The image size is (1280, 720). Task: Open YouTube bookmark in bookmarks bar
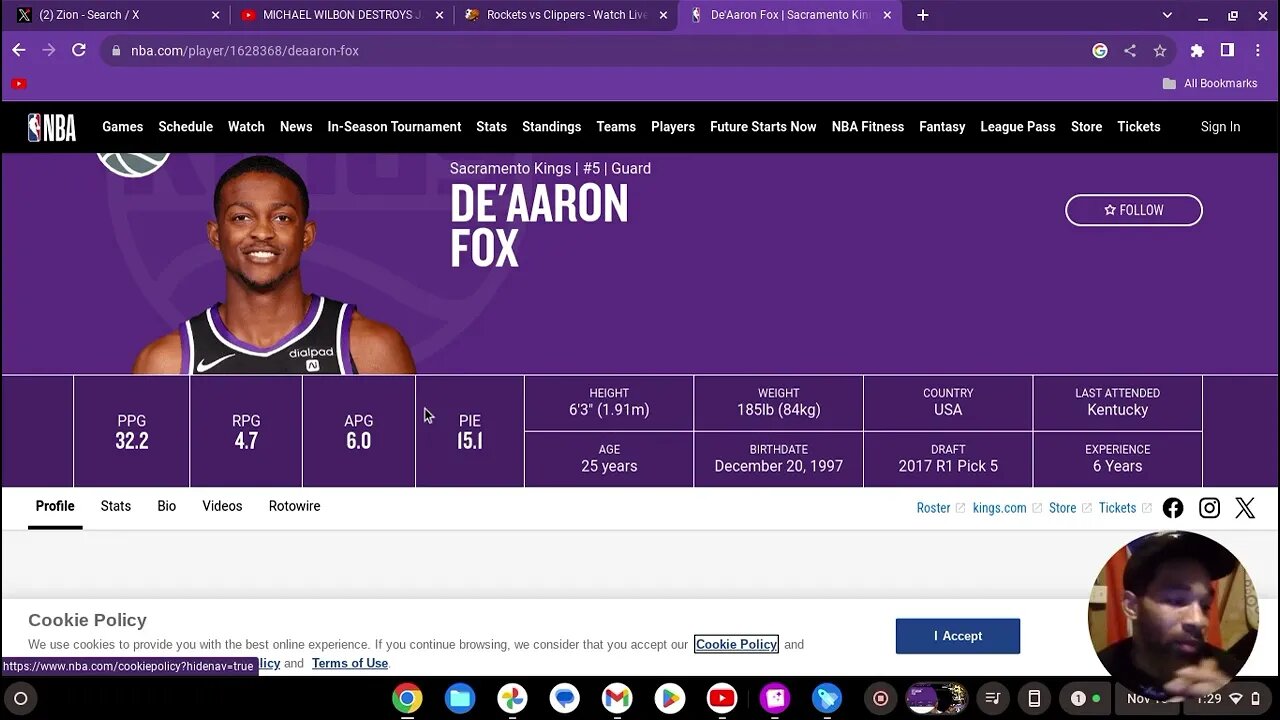click(x=19, y=84)
